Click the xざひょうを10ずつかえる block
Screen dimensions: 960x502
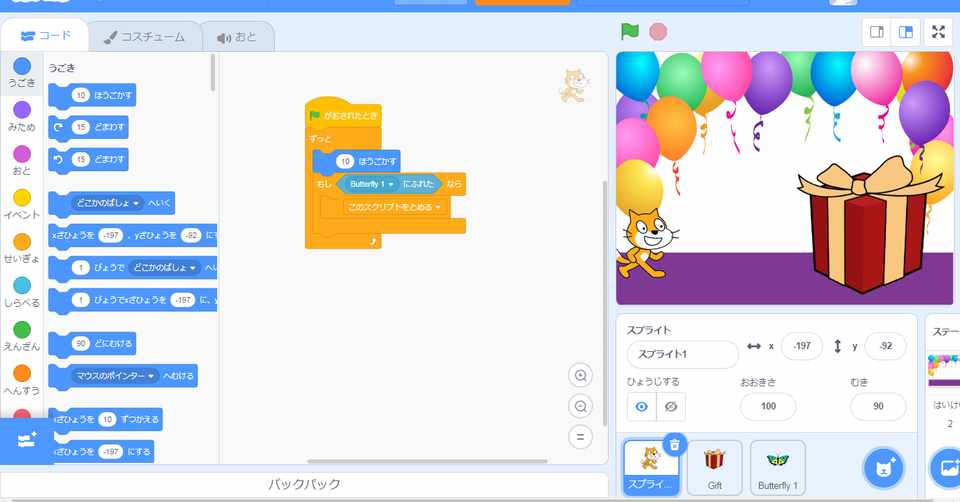tap(107, 419)
